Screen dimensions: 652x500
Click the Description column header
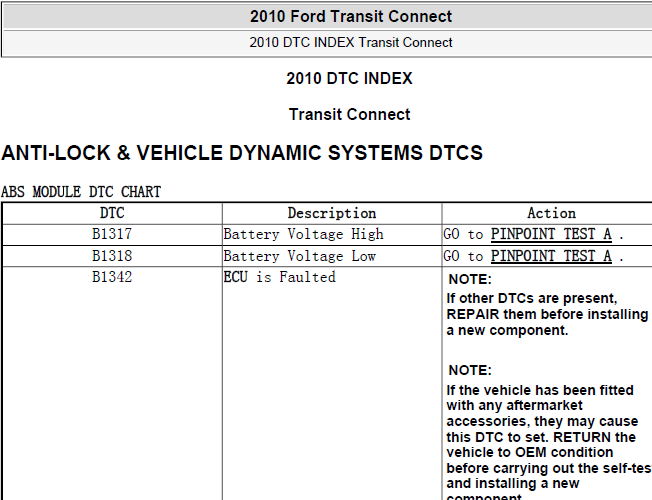pyautogui.click(x=332, y=213)
